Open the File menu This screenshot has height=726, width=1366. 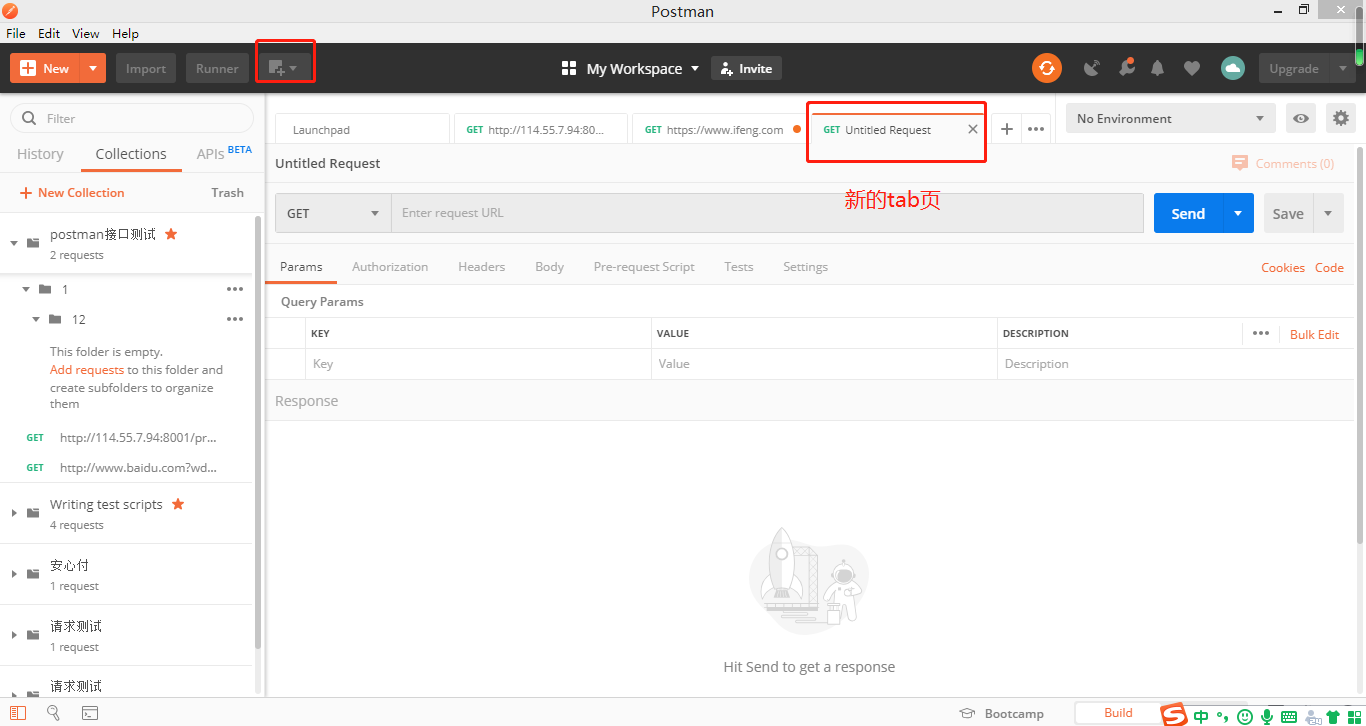[16, 33]
